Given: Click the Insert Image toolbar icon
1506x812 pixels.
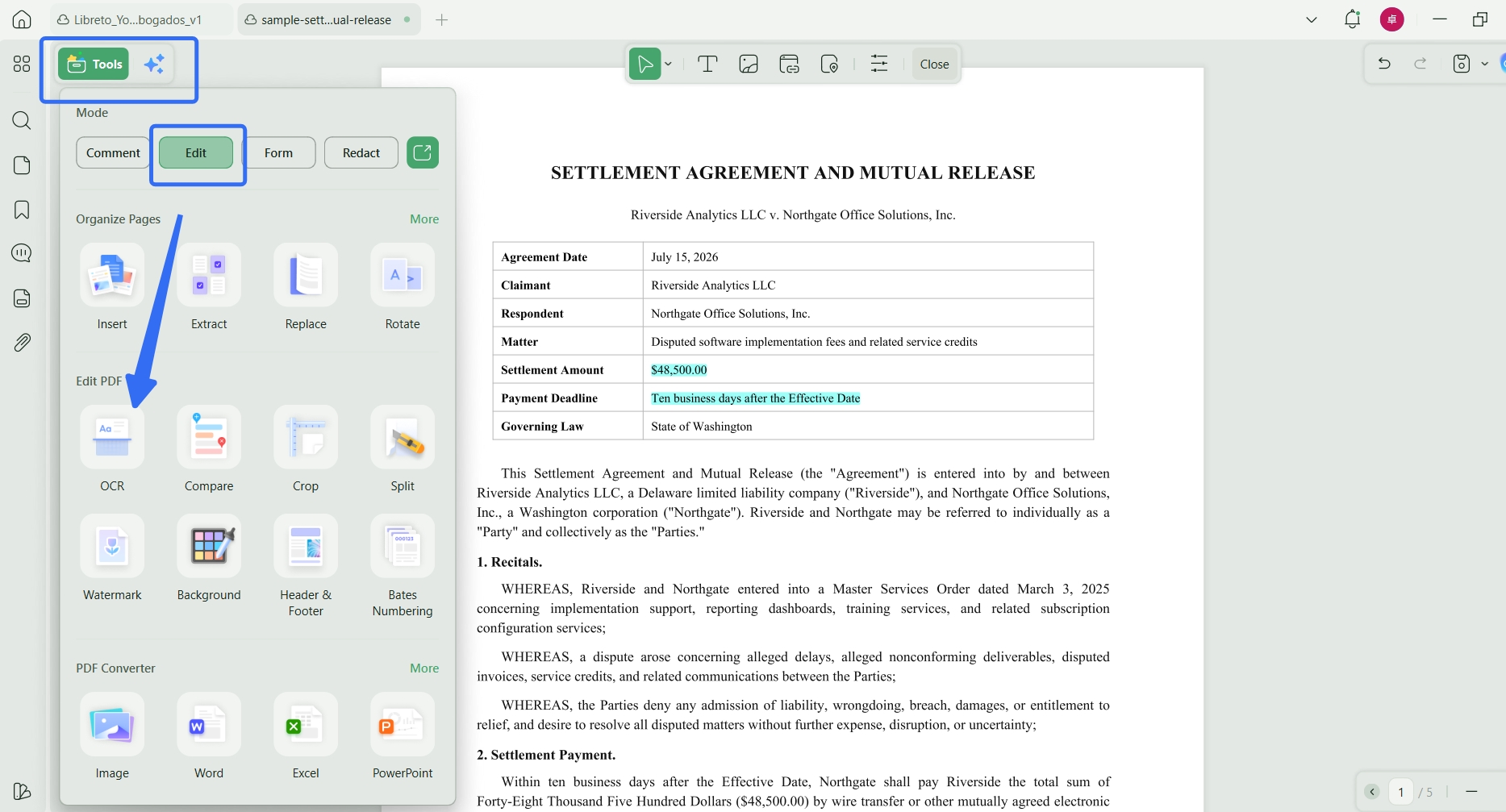Looking at the screenshot, I should (x=749, y=64).
